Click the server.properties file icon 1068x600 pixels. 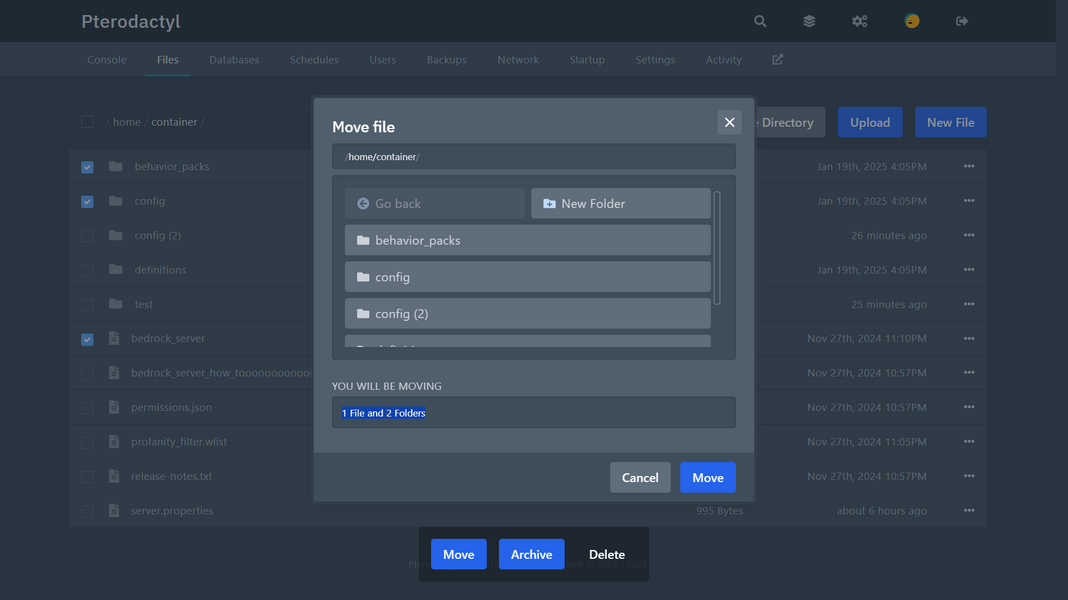114,510
